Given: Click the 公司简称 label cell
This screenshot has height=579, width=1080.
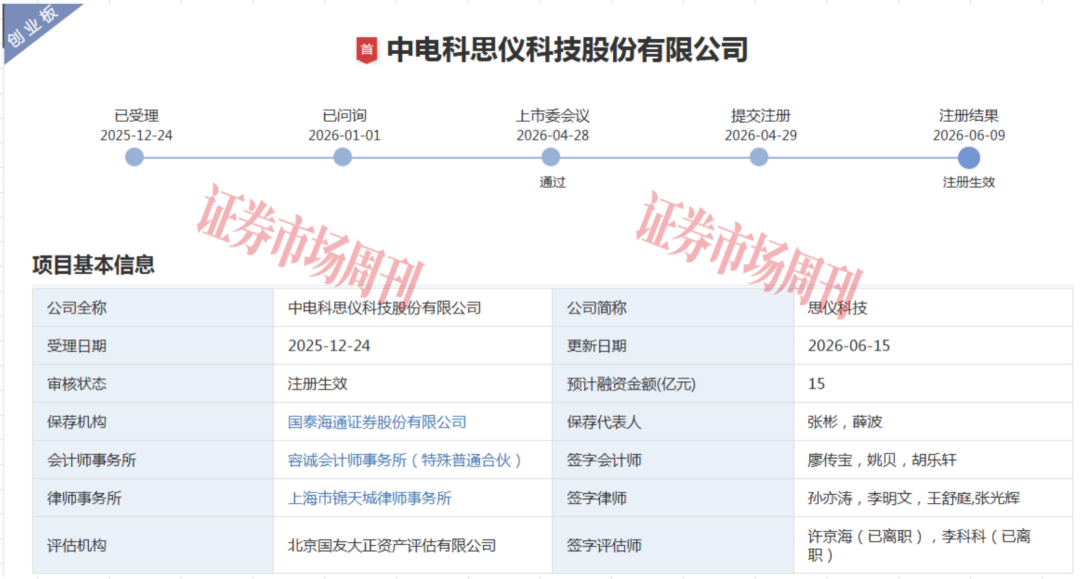Looking at the screenshot, I should pyautogui.click(x=673, y=308).
